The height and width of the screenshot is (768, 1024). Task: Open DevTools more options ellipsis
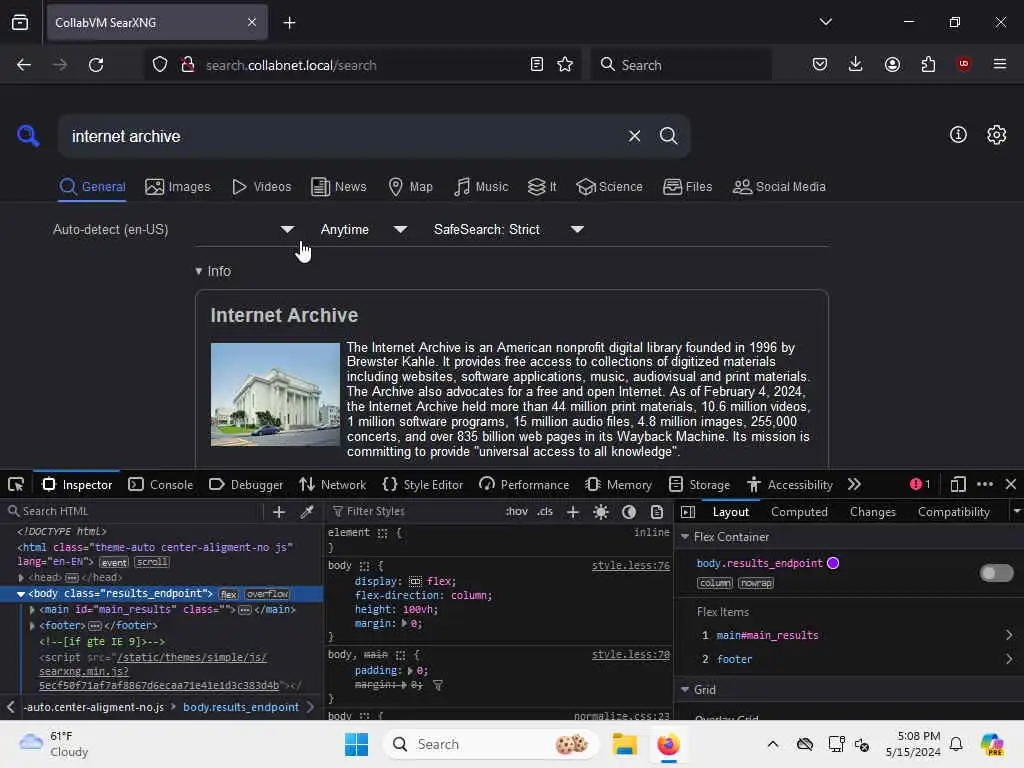[985, 484]
